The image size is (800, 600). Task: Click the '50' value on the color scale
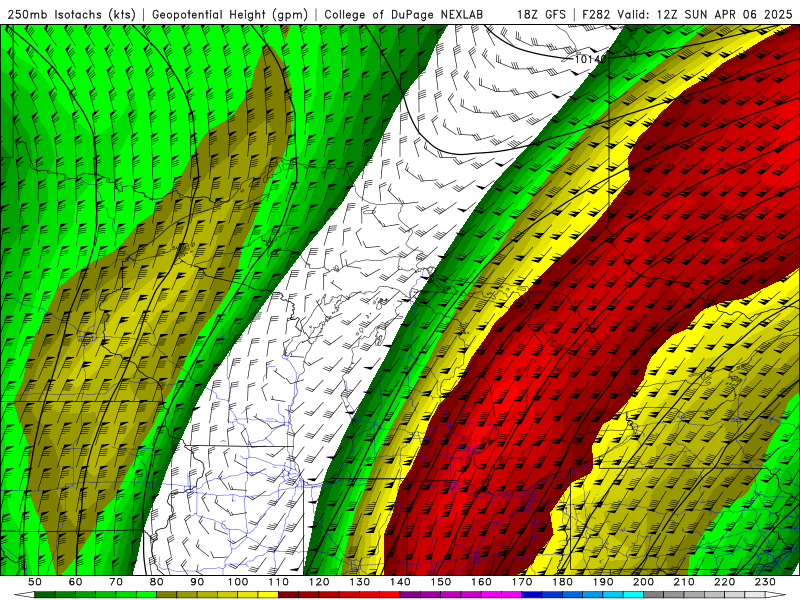point(34,582)
